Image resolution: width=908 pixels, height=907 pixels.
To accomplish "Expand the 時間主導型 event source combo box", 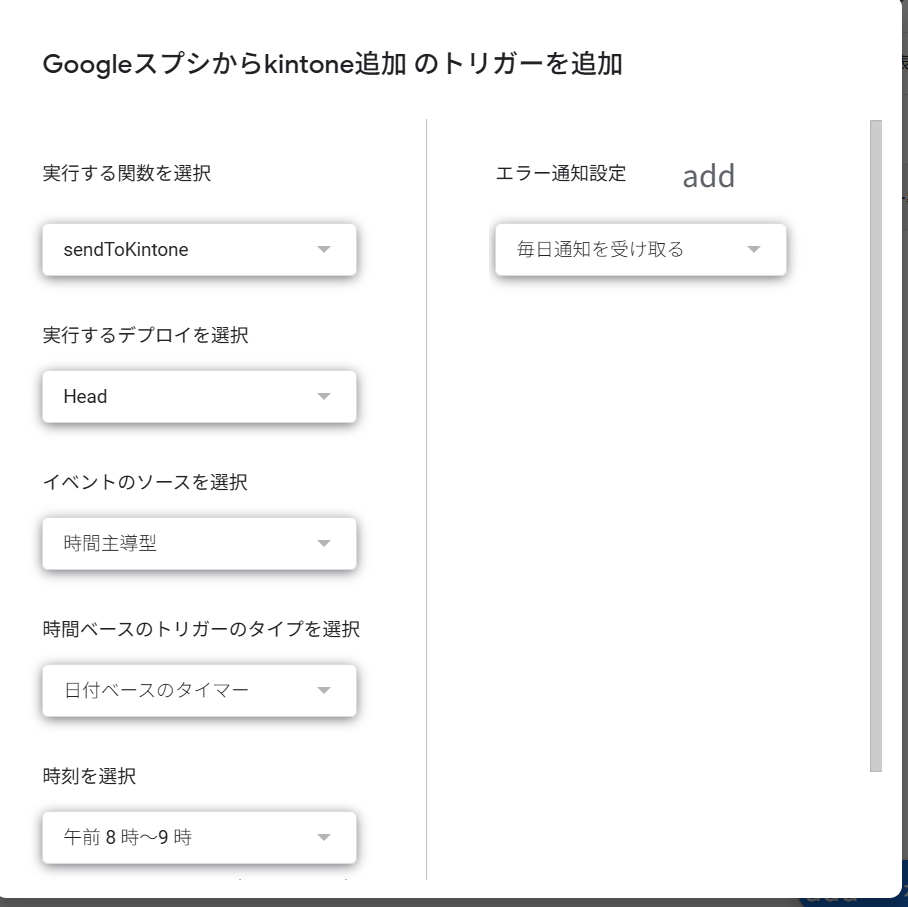I will pyautogui.click(x=199, y=543).
